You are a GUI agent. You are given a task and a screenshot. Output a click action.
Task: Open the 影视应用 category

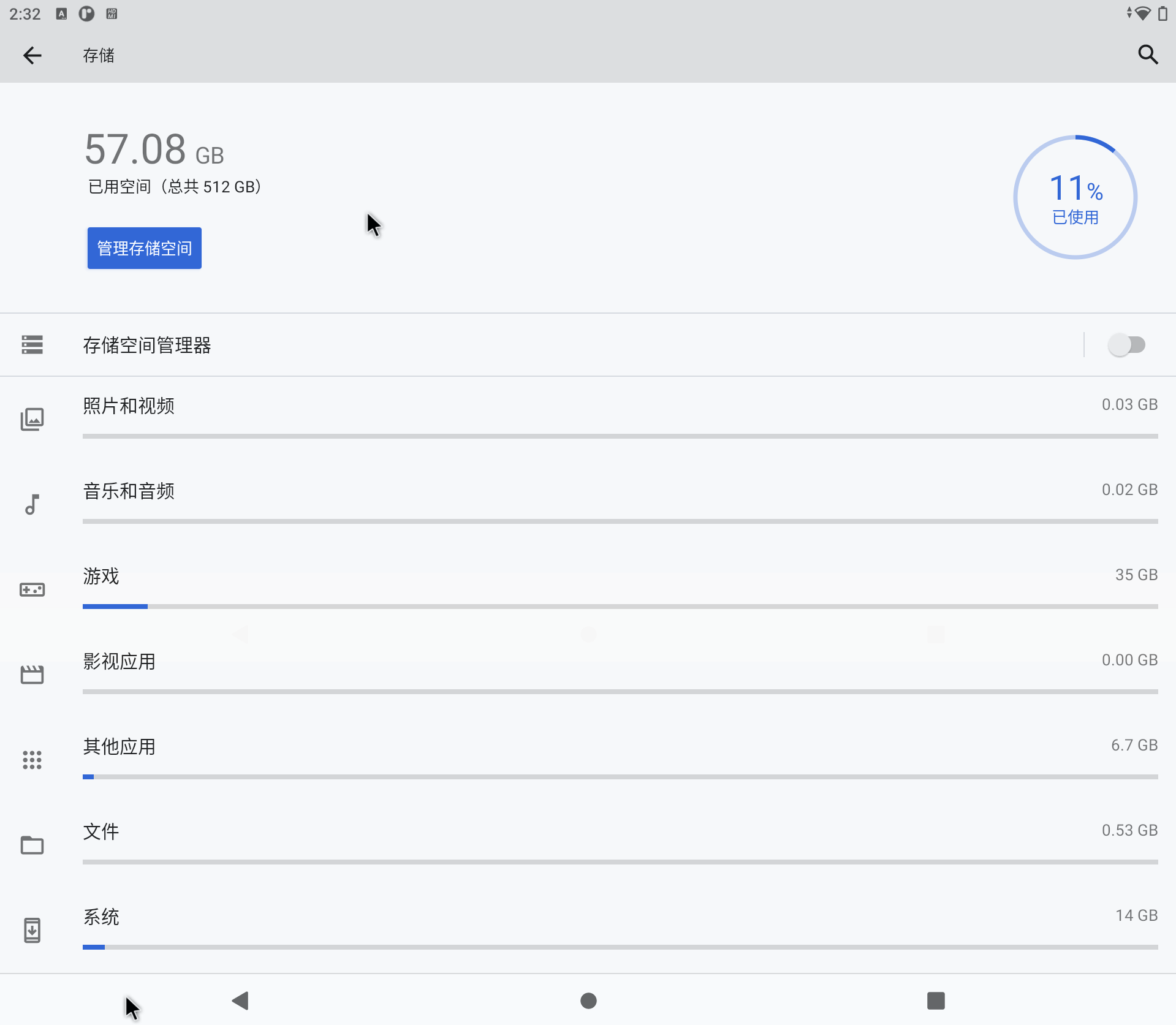pyautogui.click(x=588, y=675)
